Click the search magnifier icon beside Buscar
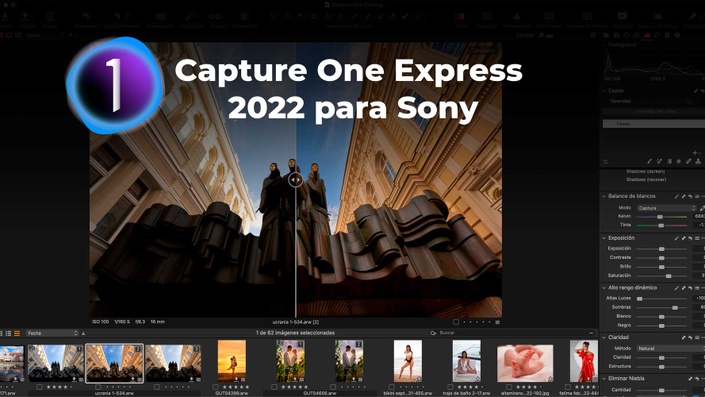The width and height of the screenshot is (705, 397). 433,333
